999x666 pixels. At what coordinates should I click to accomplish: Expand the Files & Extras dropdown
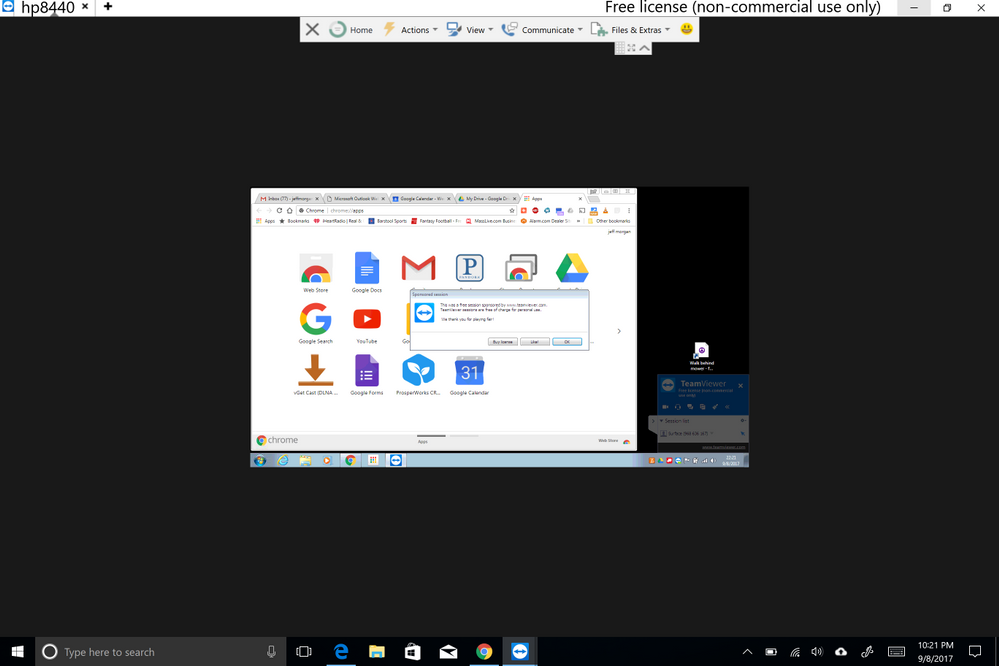tap(631, 29)
